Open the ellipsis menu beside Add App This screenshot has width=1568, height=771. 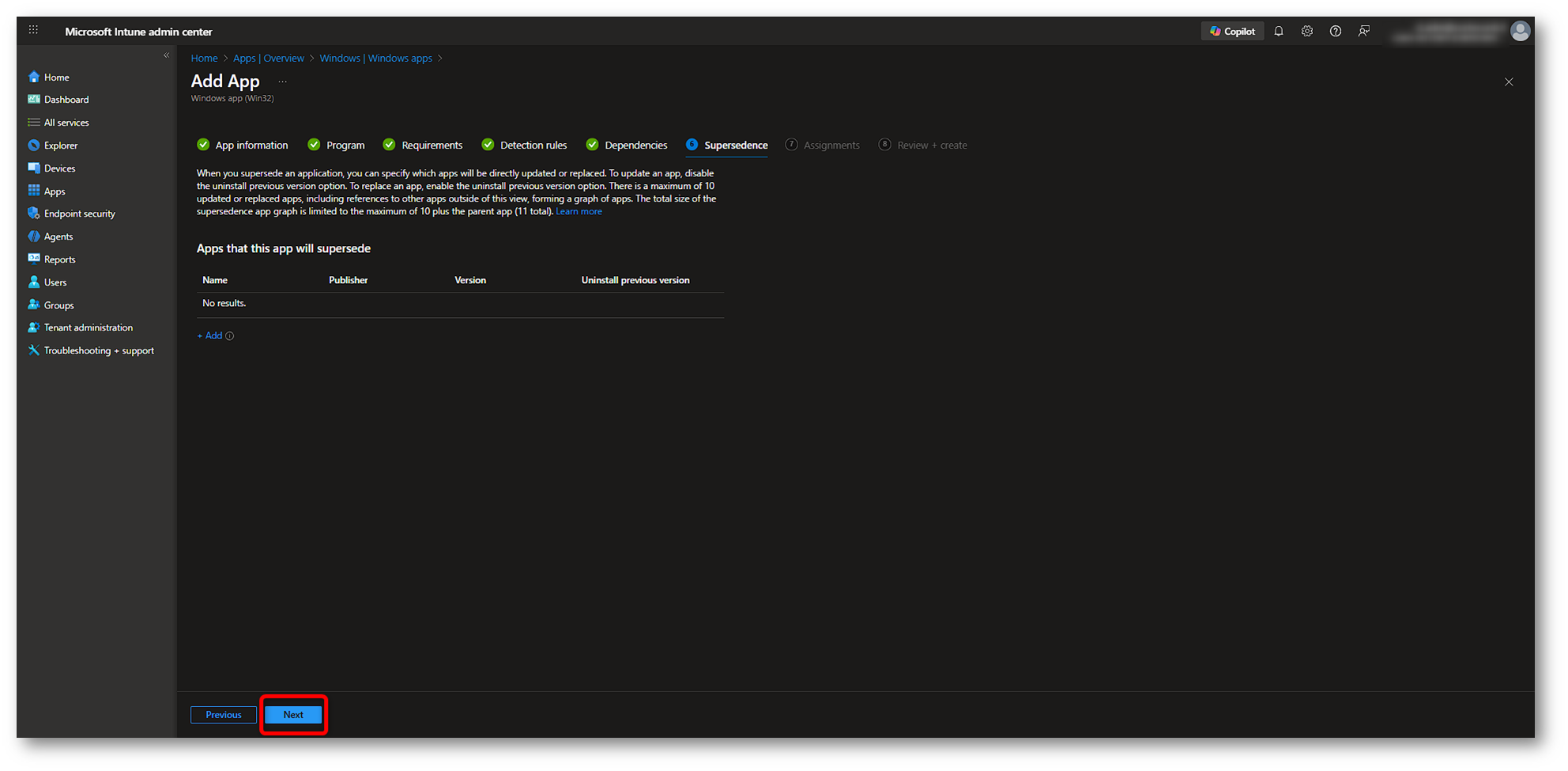point(282,81)
